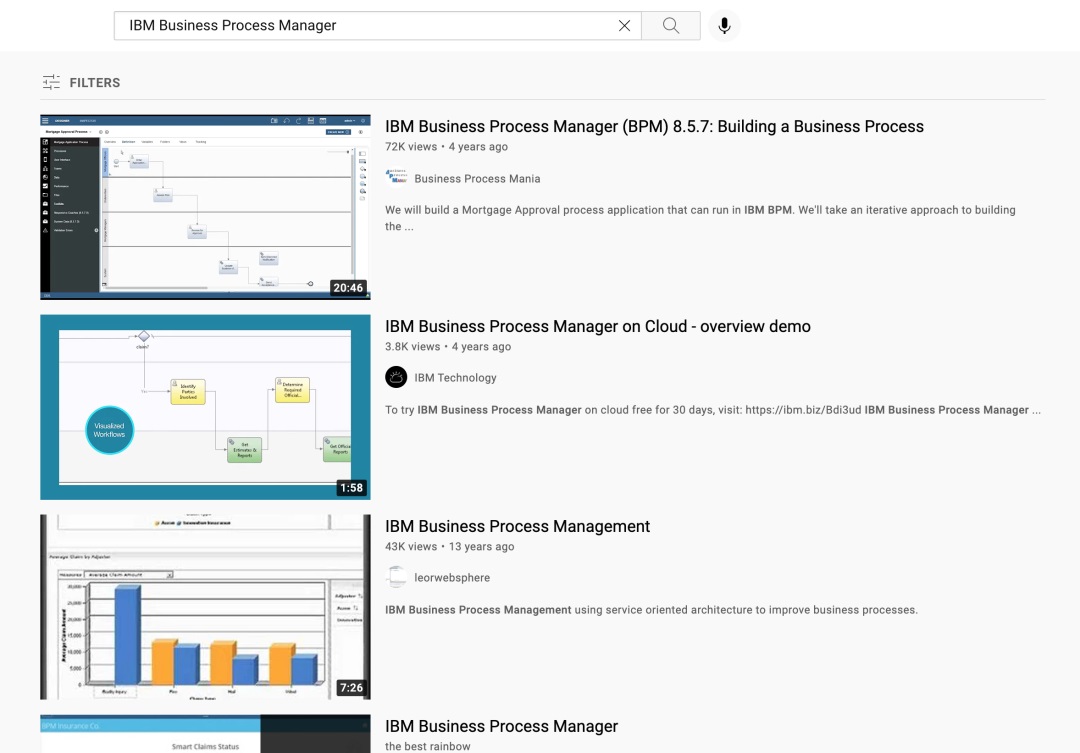Click '72K views • 4 years ago' text
The height and width of the screenshot is (753, 1080).
(446, 147)
